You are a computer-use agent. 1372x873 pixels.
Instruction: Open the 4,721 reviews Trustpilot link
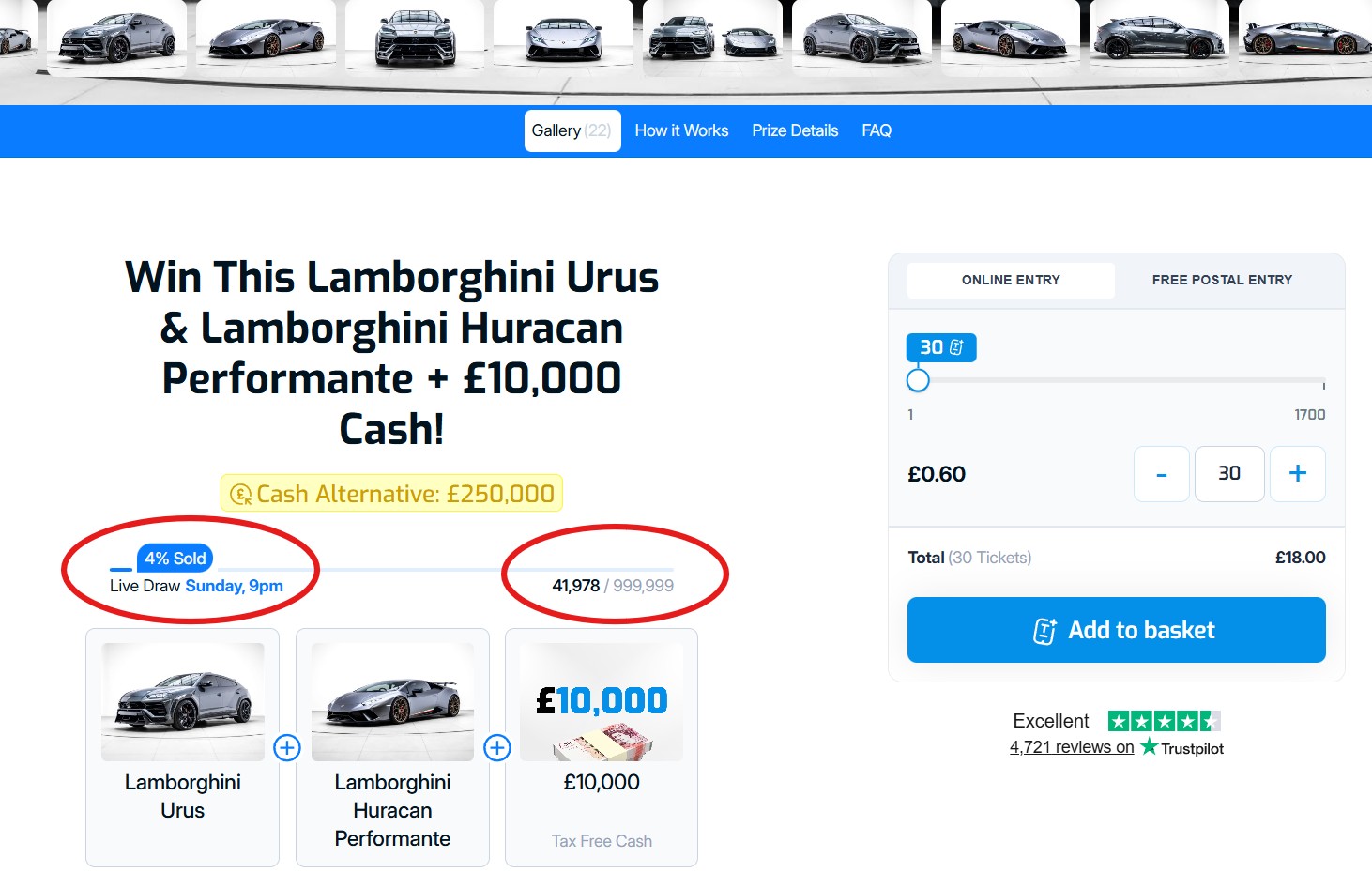1072,747
